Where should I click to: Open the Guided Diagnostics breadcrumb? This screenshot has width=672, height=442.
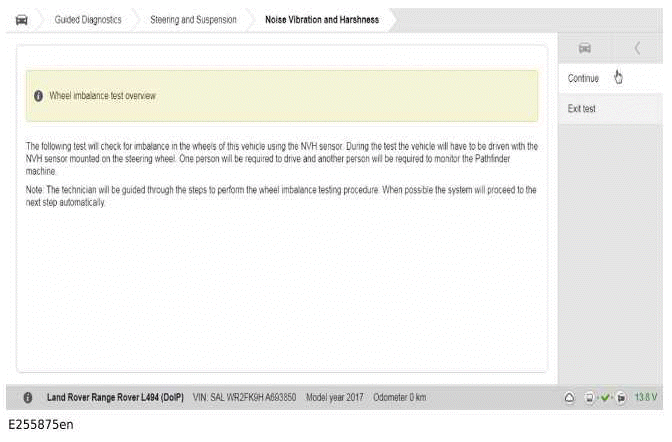87,19
